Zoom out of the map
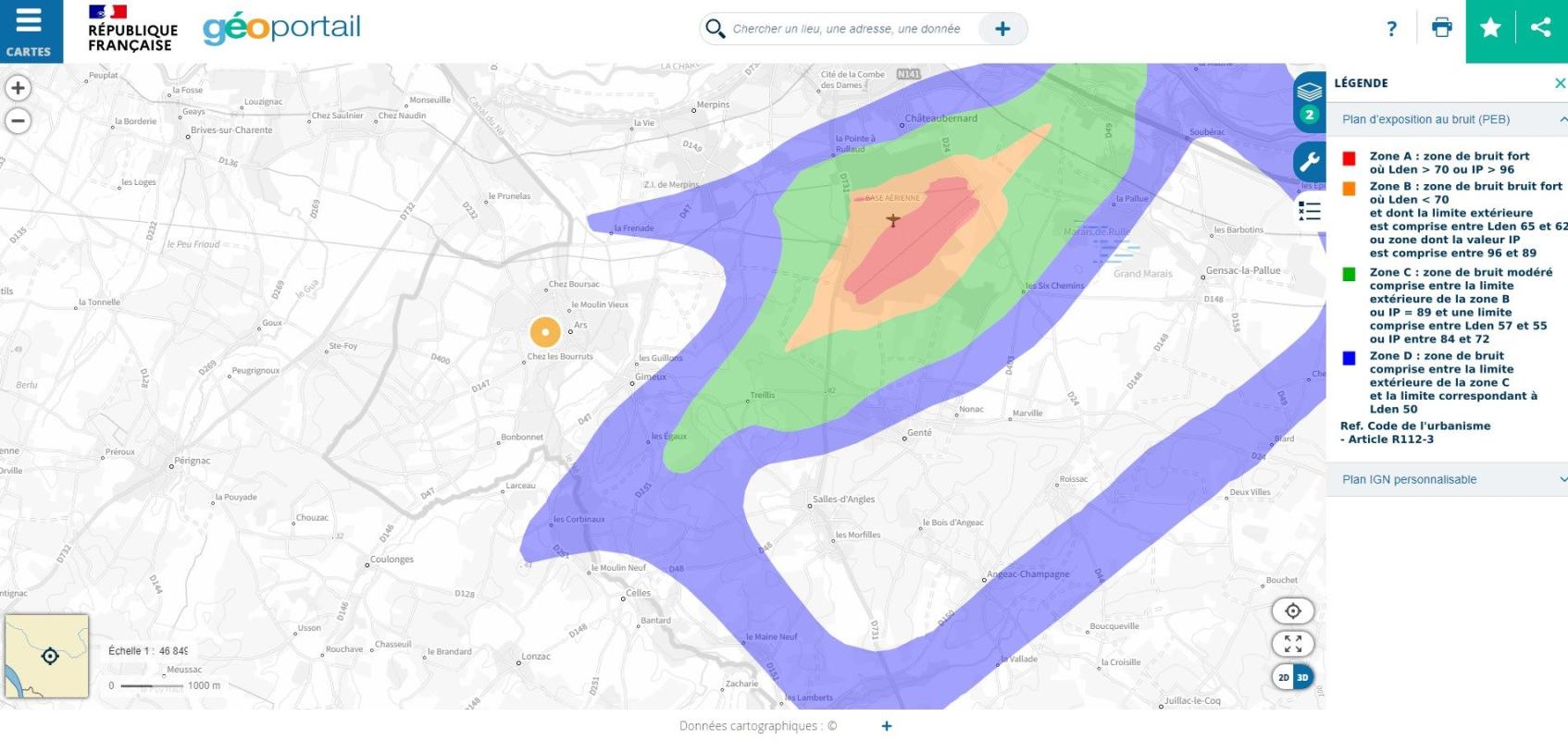1568x740 pixels. pyautogui.click(x=18, y=120)
